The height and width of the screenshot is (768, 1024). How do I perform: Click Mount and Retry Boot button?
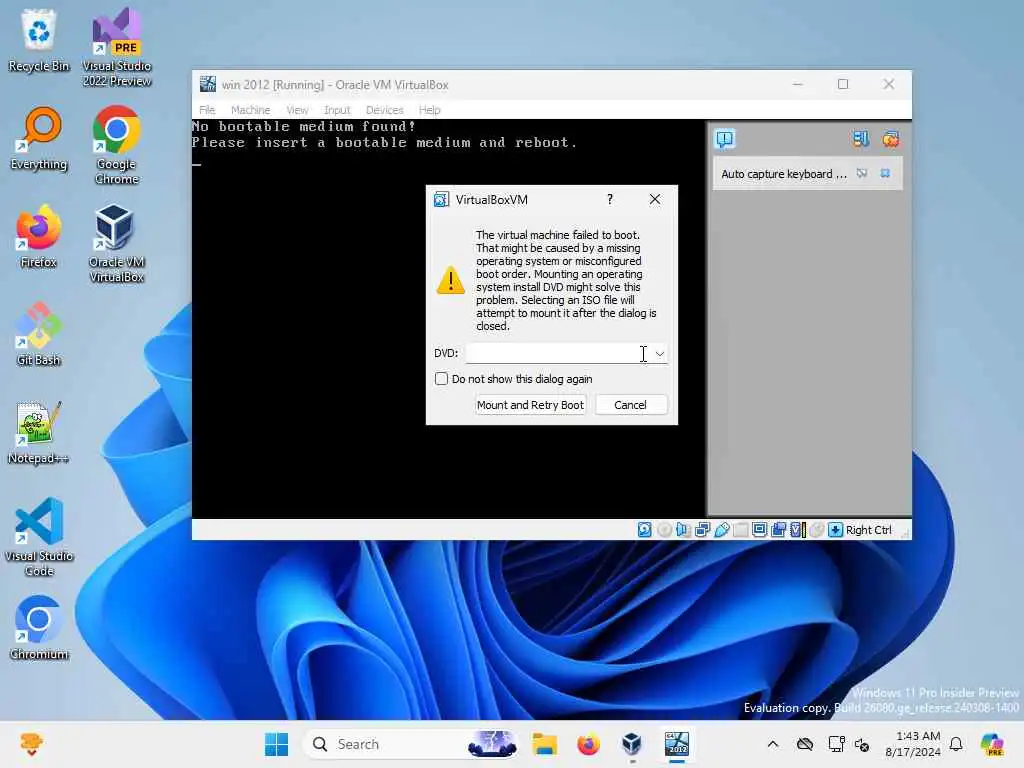[x=530, y=405]
